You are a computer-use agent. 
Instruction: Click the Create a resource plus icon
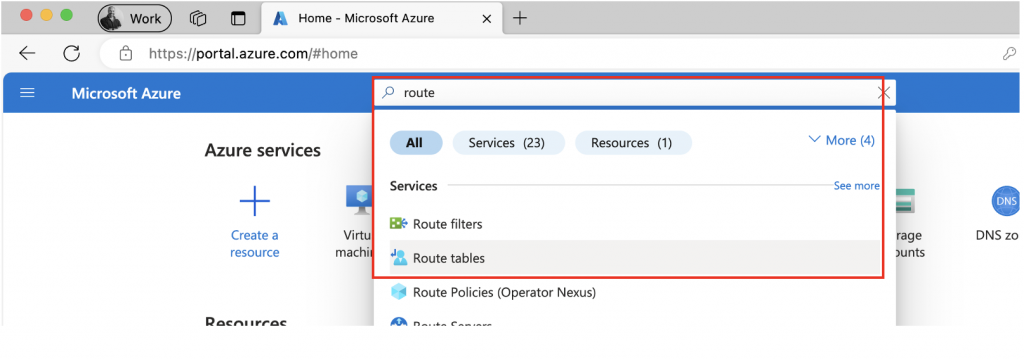point(255,201)
